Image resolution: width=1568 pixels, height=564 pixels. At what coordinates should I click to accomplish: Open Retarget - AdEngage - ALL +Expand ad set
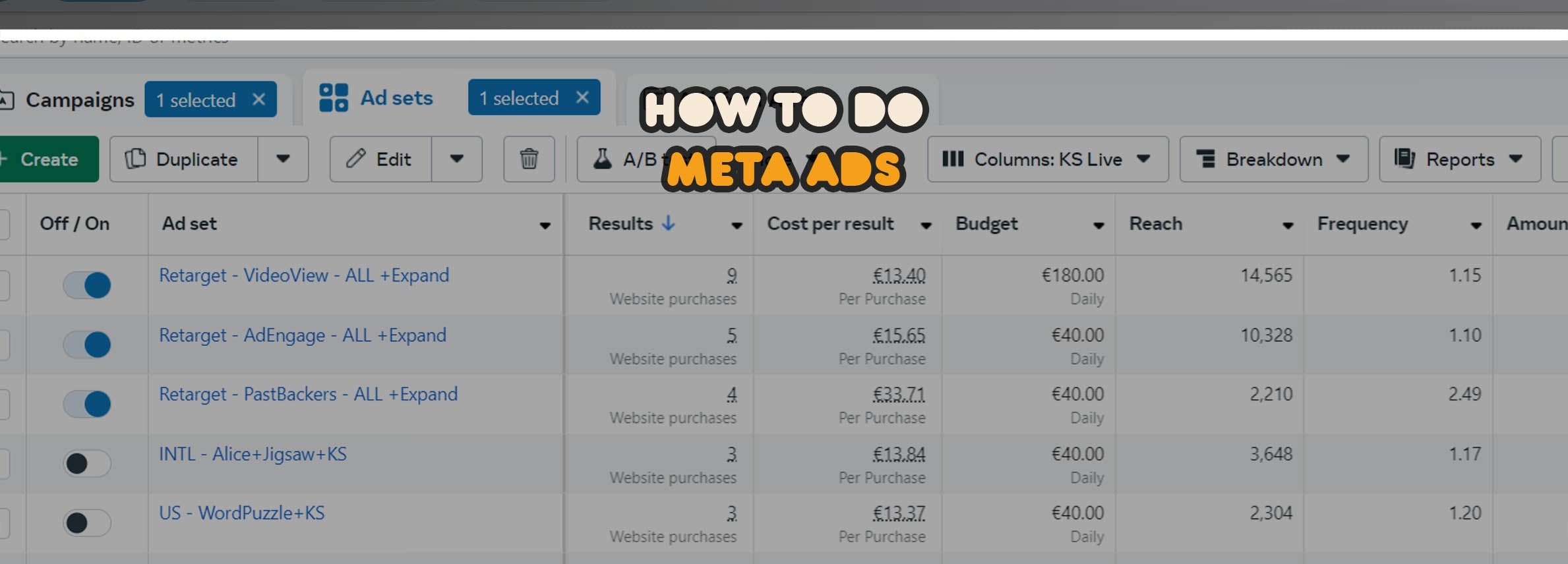(303, 335)
